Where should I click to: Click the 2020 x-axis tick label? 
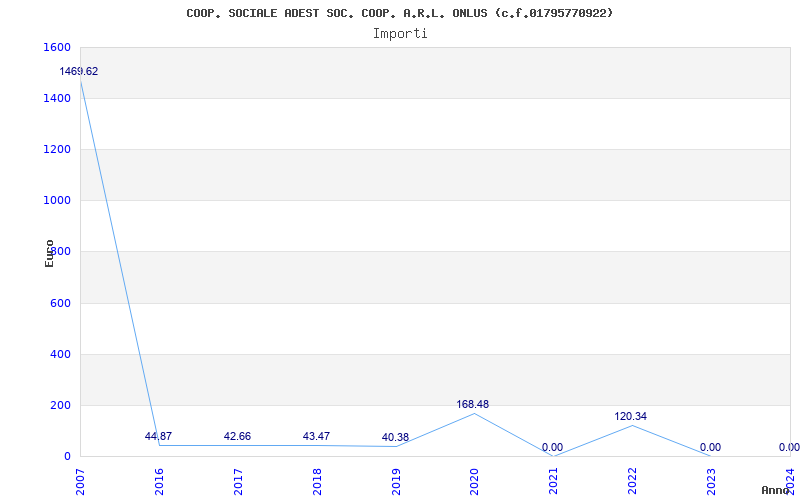coord(474,480)
